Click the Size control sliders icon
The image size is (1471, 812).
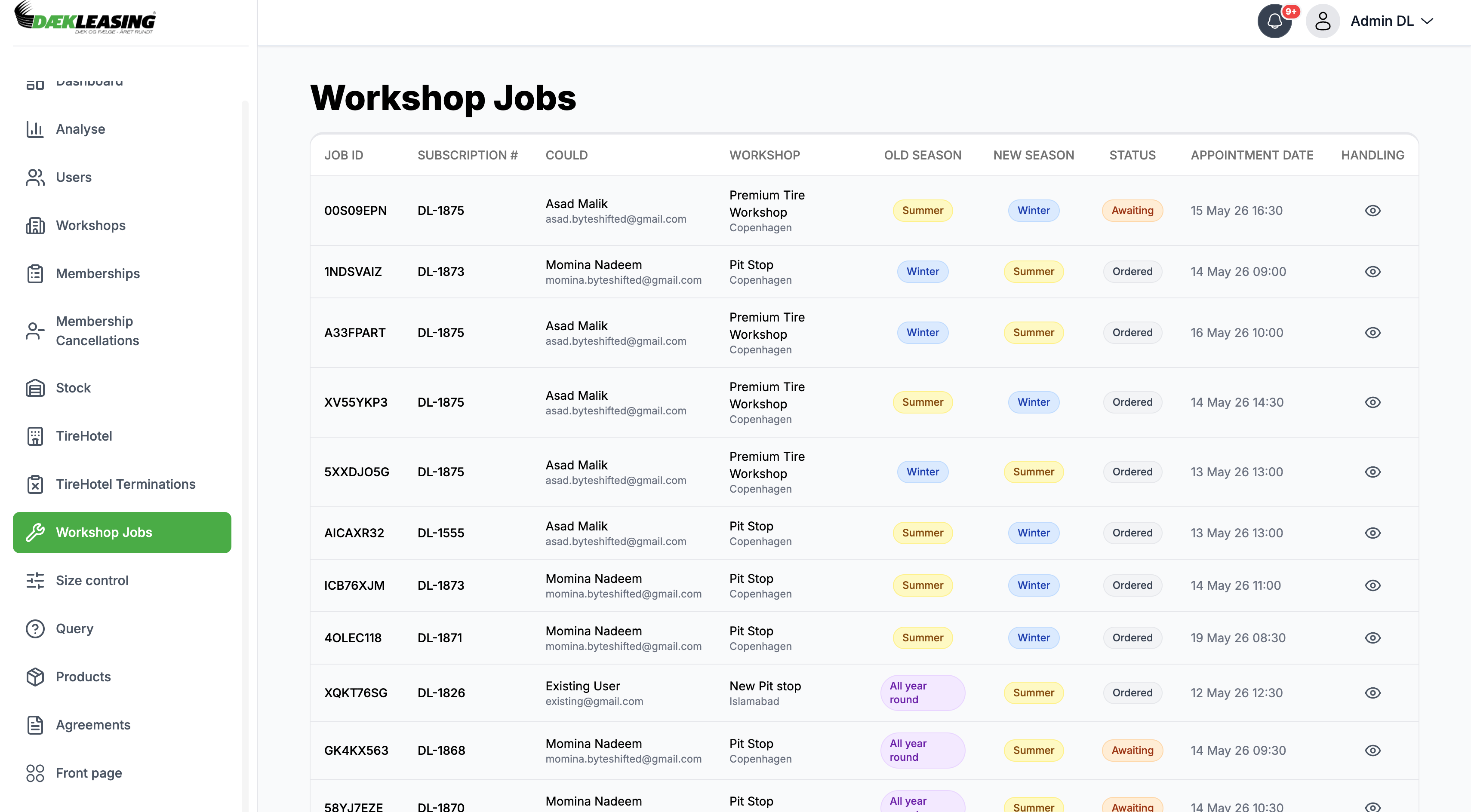[35, 580]
